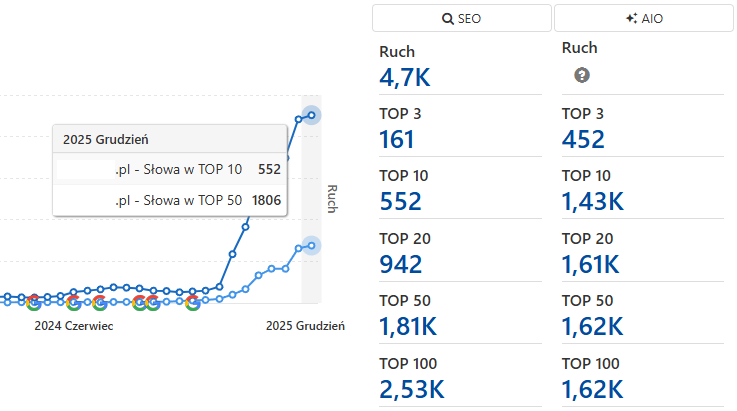The image size is (737, 411).
Task: Click the leftmost Google update icon on chart
Action: tap(33, 302)
